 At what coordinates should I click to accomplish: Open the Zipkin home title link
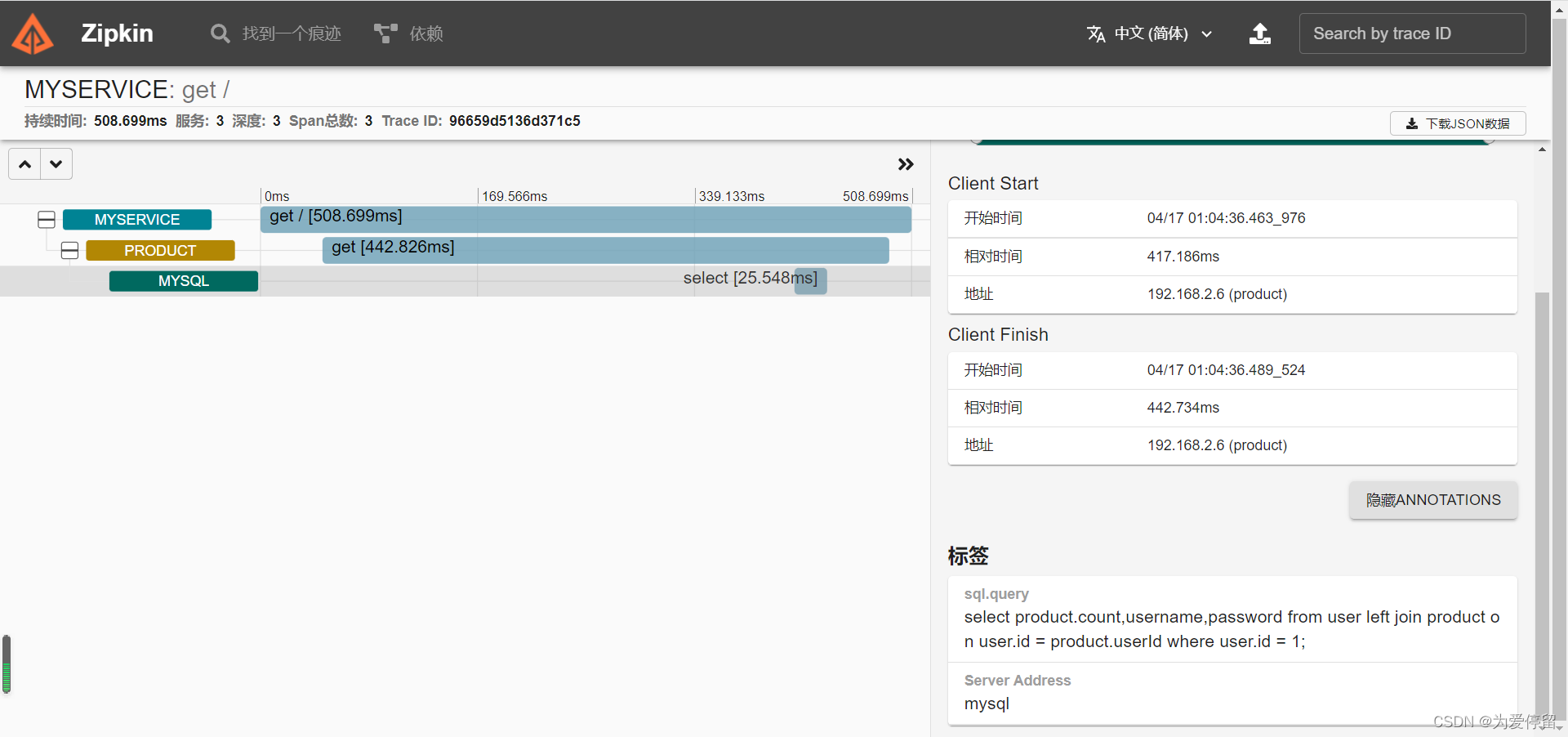pos(117,33)
